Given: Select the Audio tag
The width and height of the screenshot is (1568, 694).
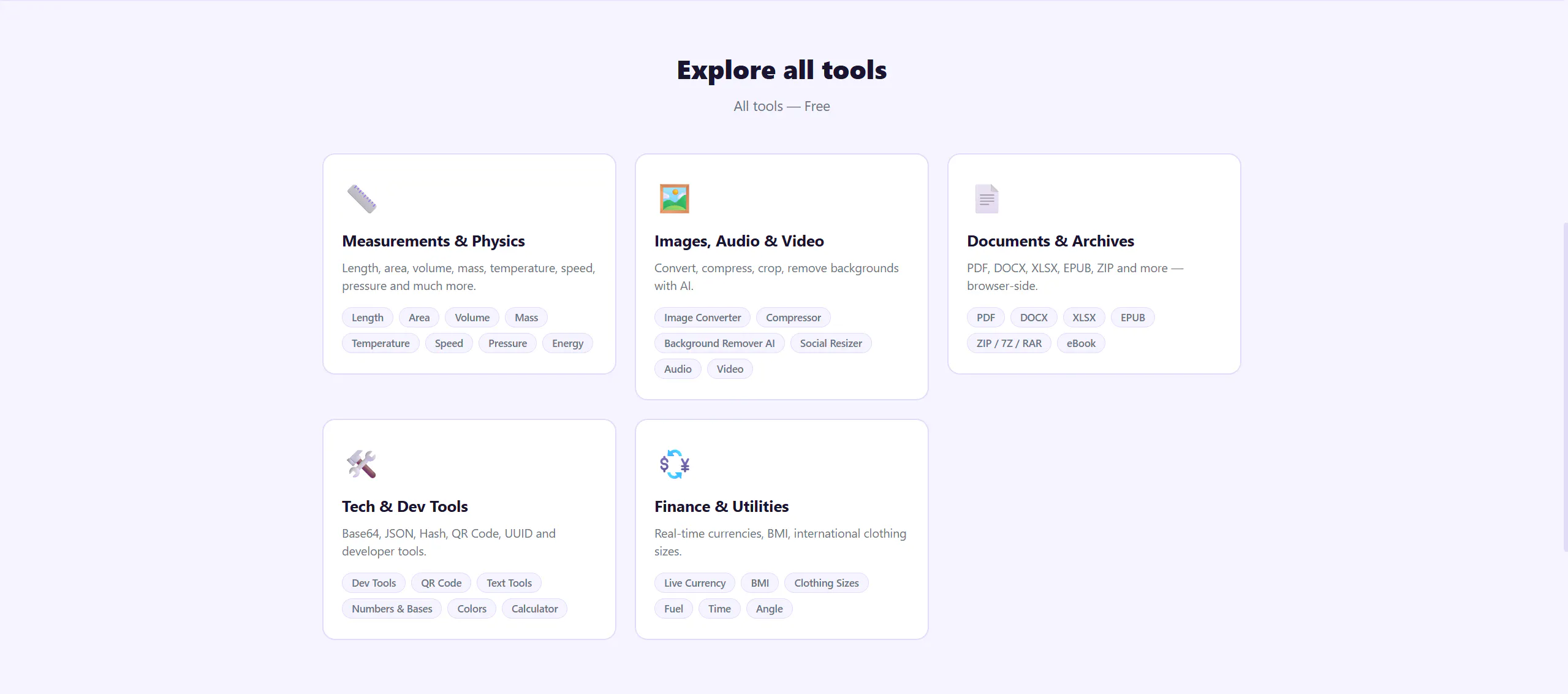Looking at the screenshot, I should tap(678, 369).
